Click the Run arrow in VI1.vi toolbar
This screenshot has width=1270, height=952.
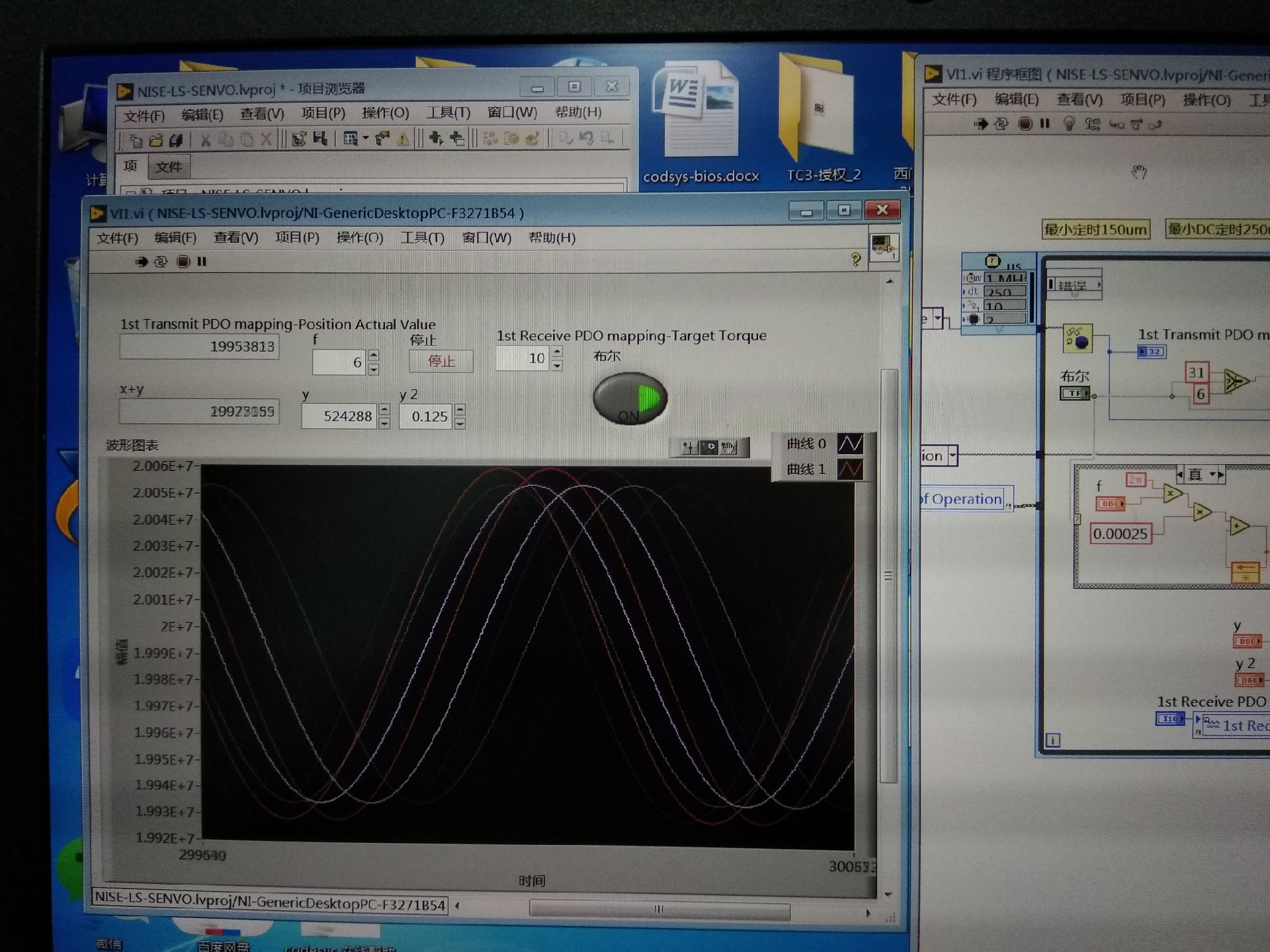pyautogui.click(x=141, y=262)
